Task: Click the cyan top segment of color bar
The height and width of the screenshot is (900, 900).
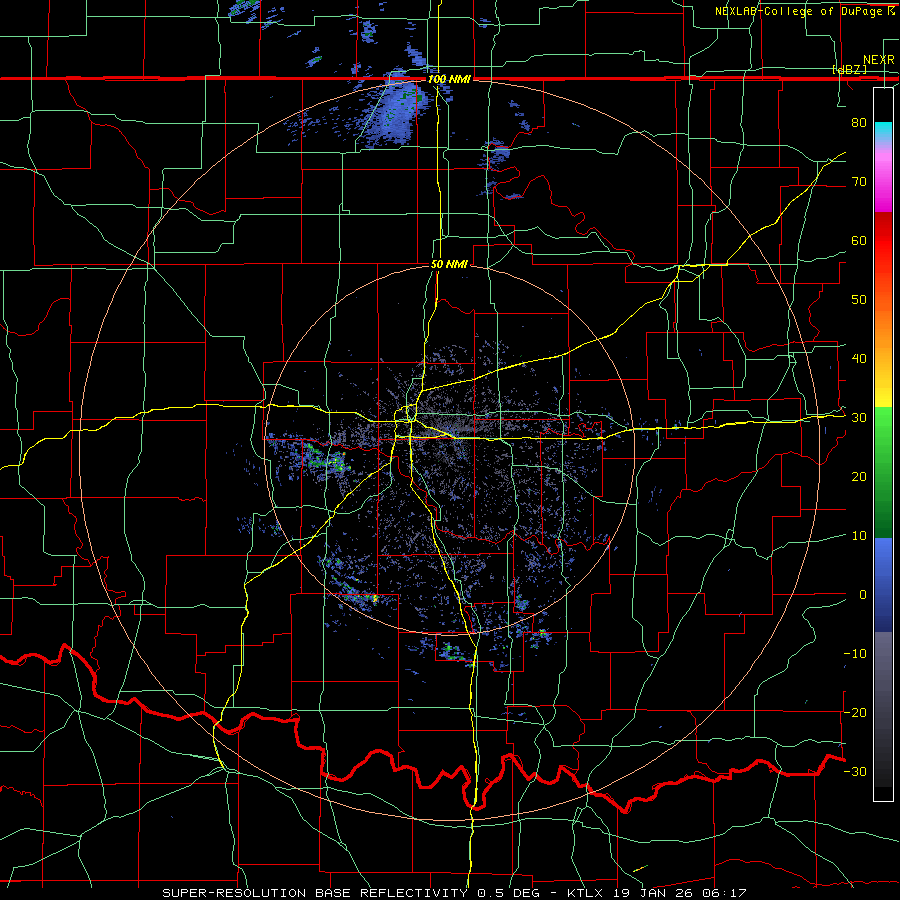Action: click(x=883, y=132)
